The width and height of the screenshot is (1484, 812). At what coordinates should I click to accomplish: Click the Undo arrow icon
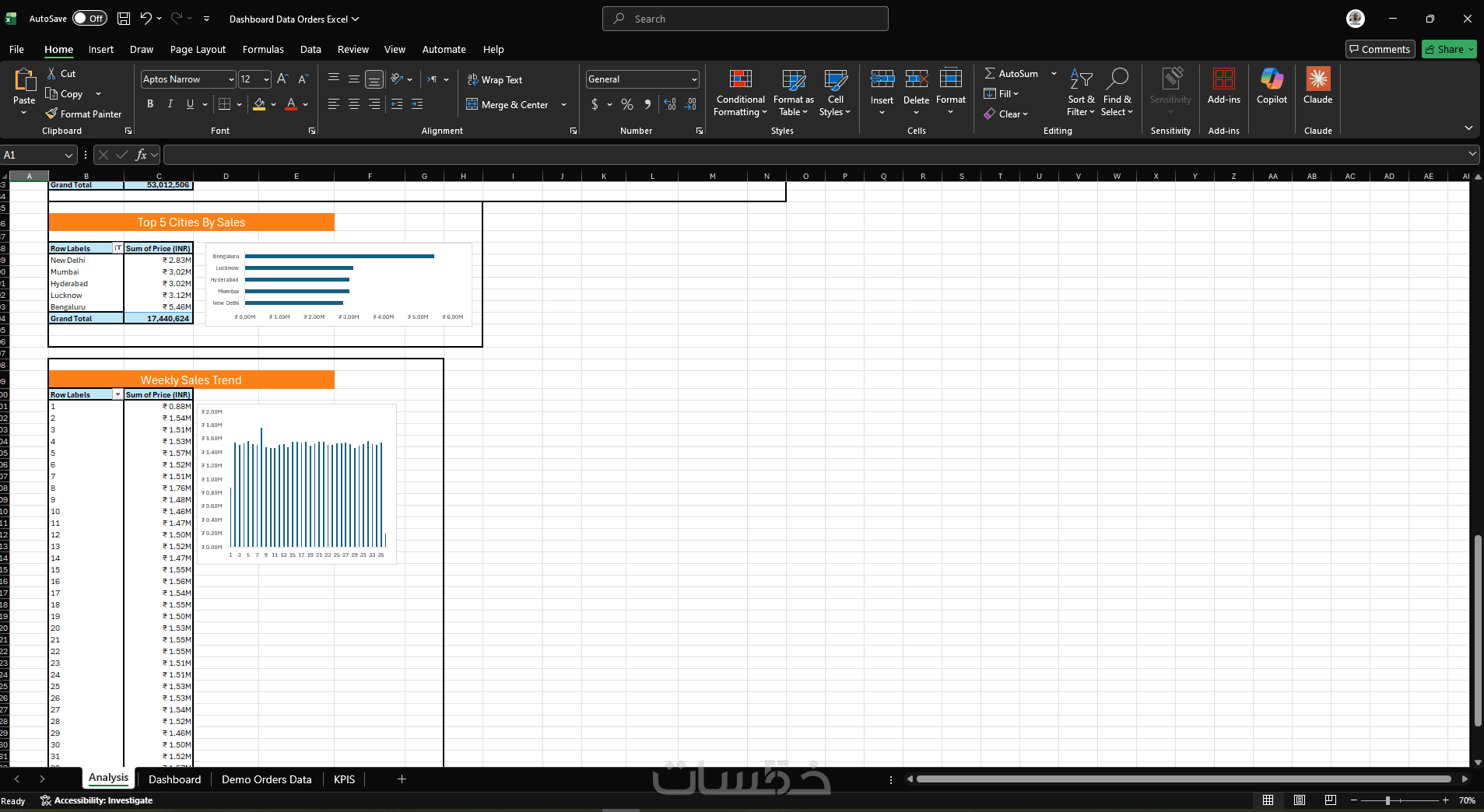coord(146,19)
